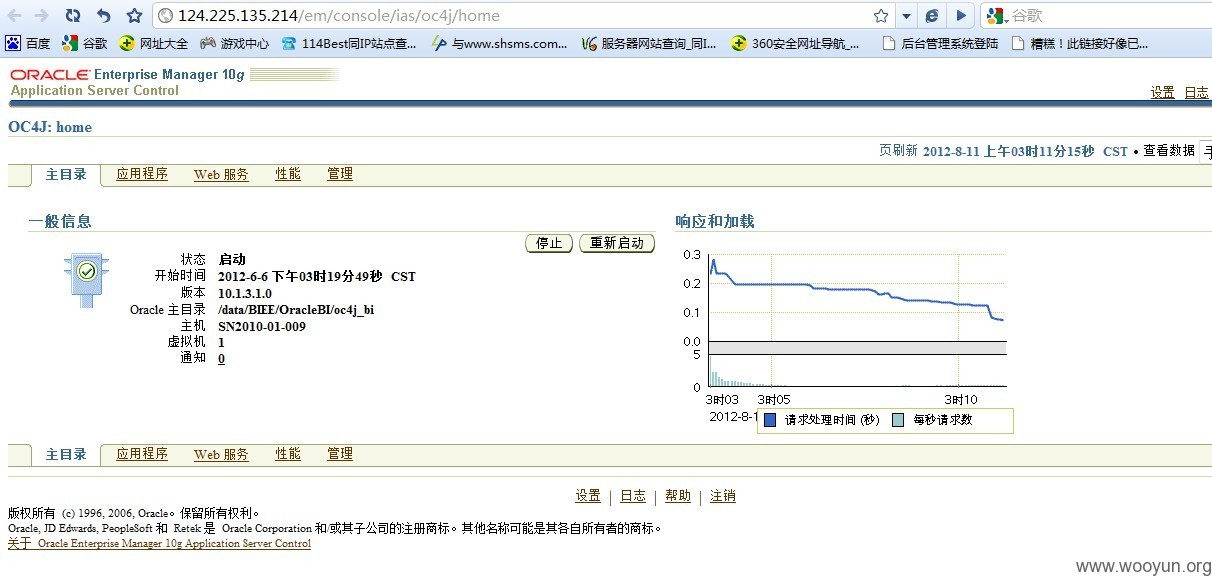The image size is (1212, 576).
Task: Open the 网址大全 bookmark
Action: pos(153,43)
